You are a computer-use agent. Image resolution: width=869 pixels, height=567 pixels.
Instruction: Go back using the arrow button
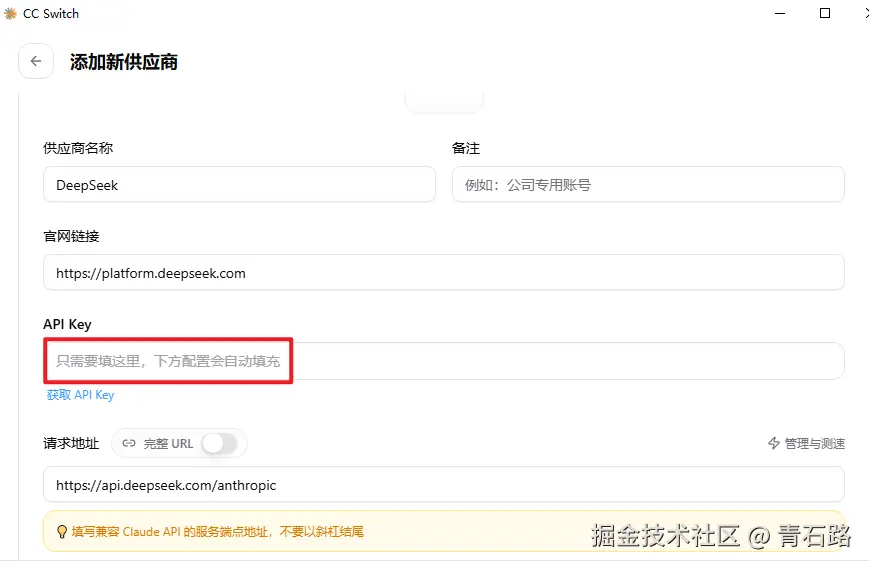(36, 61)
